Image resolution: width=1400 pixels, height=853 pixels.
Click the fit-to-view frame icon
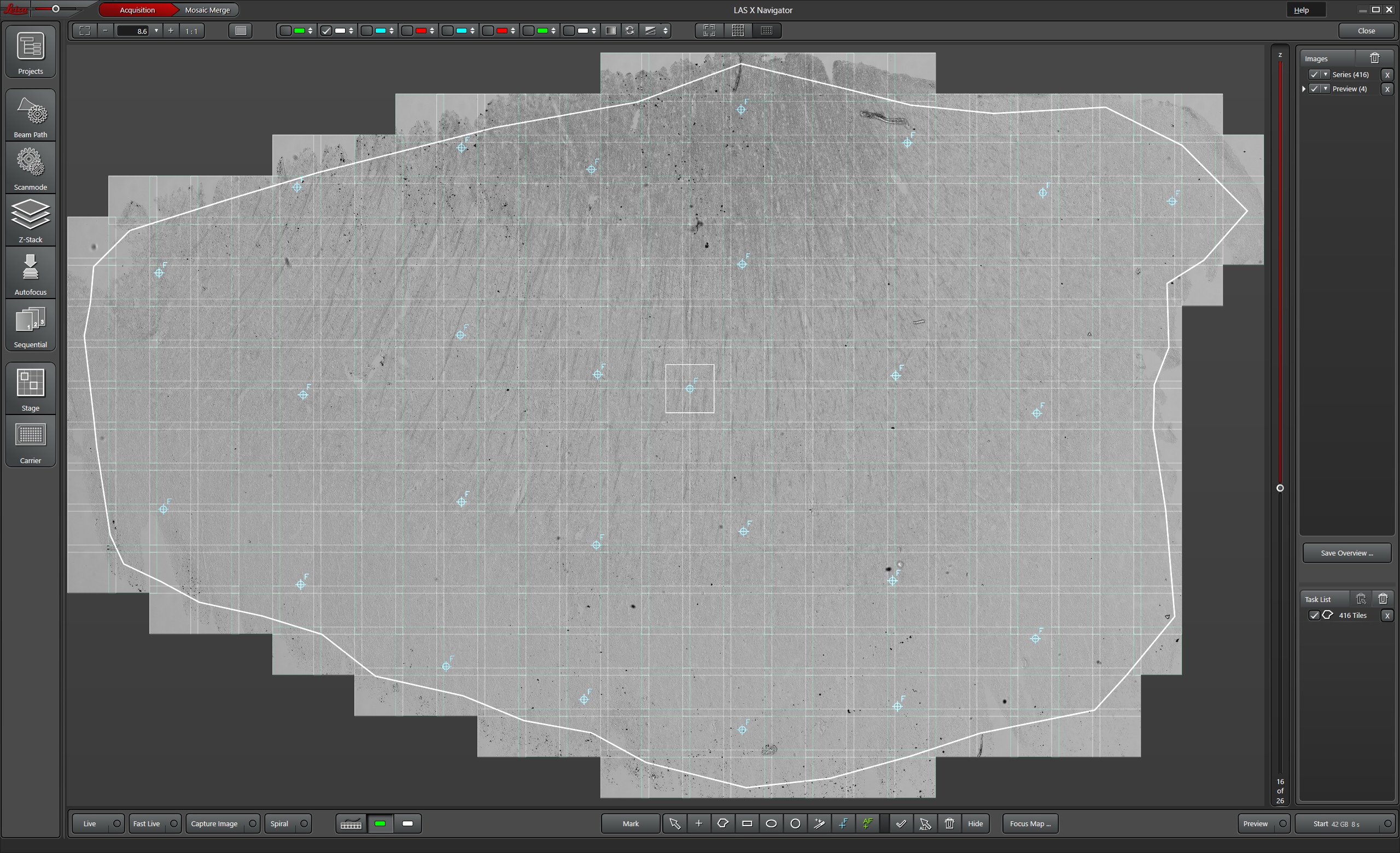85,31
